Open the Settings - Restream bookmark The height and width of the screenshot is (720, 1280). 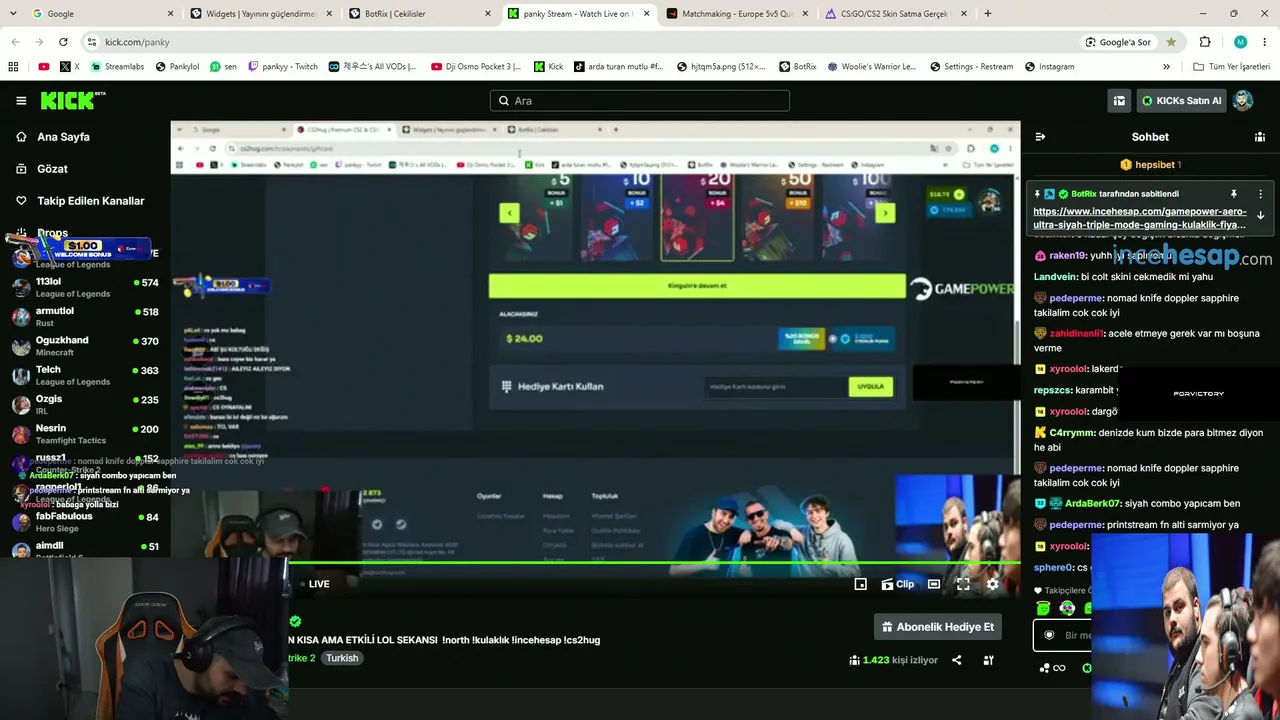(x=971, y=67)
